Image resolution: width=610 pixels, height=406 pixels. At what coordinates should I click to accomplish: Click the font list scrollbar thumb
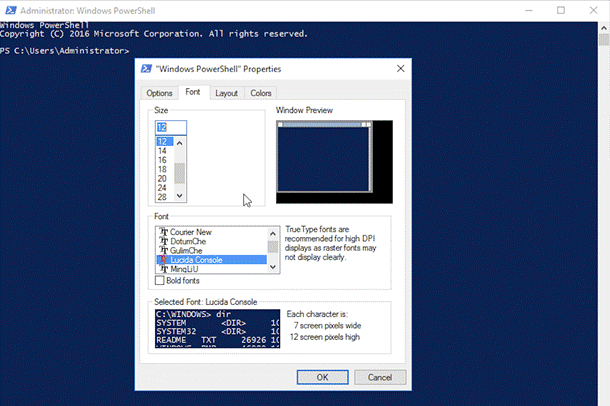coord(273,247)
